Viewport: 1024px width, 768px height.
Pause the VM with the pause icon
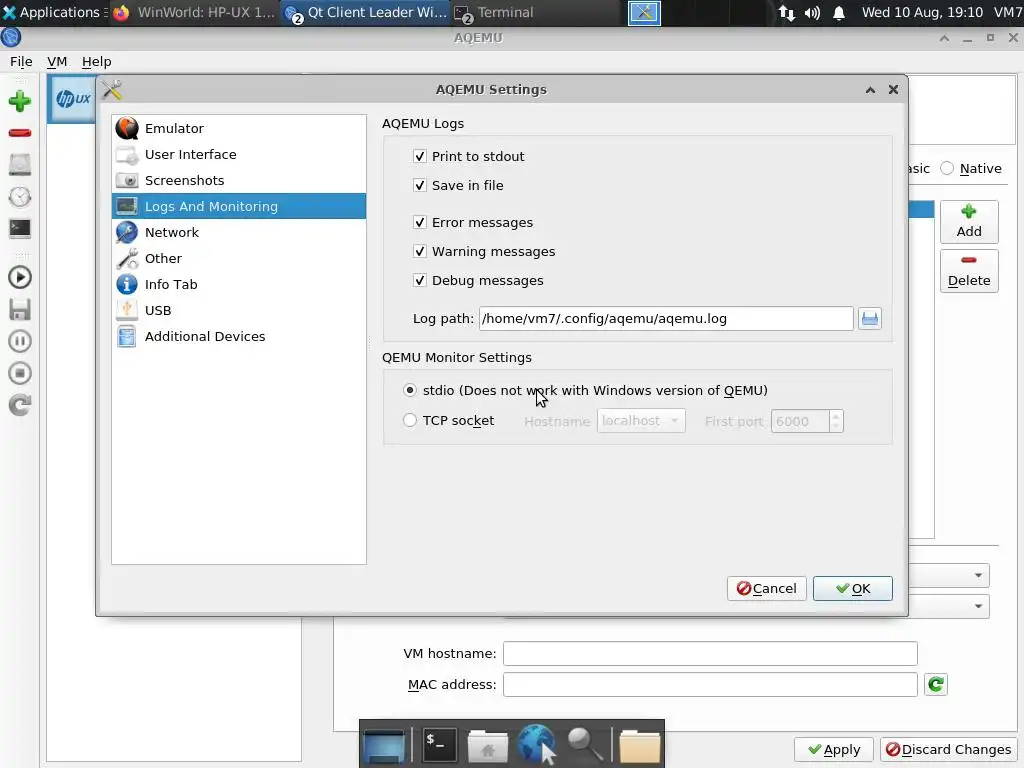(20, 341)
